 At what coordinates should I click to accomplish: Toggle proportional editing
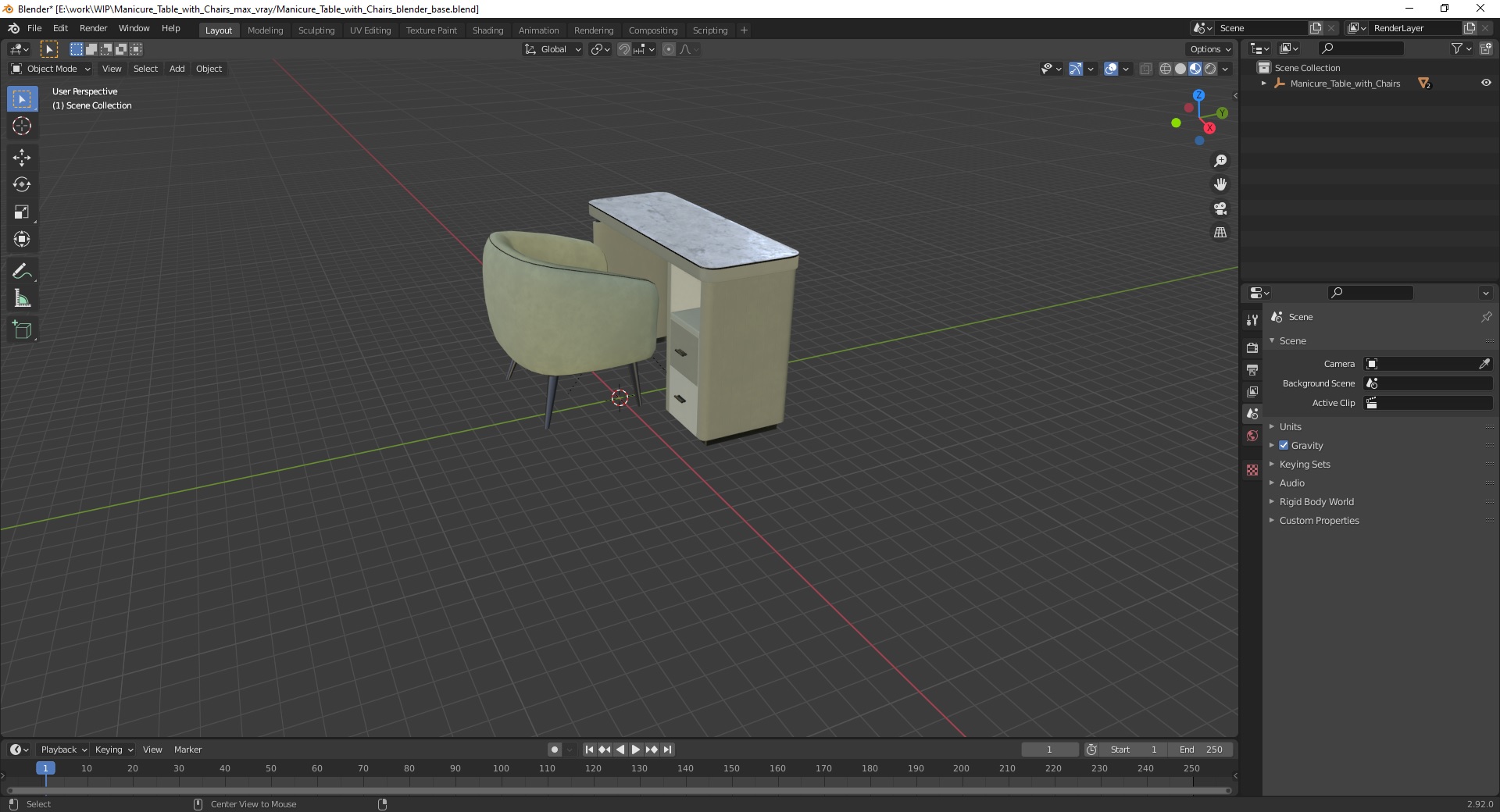[x=669, y=49]
